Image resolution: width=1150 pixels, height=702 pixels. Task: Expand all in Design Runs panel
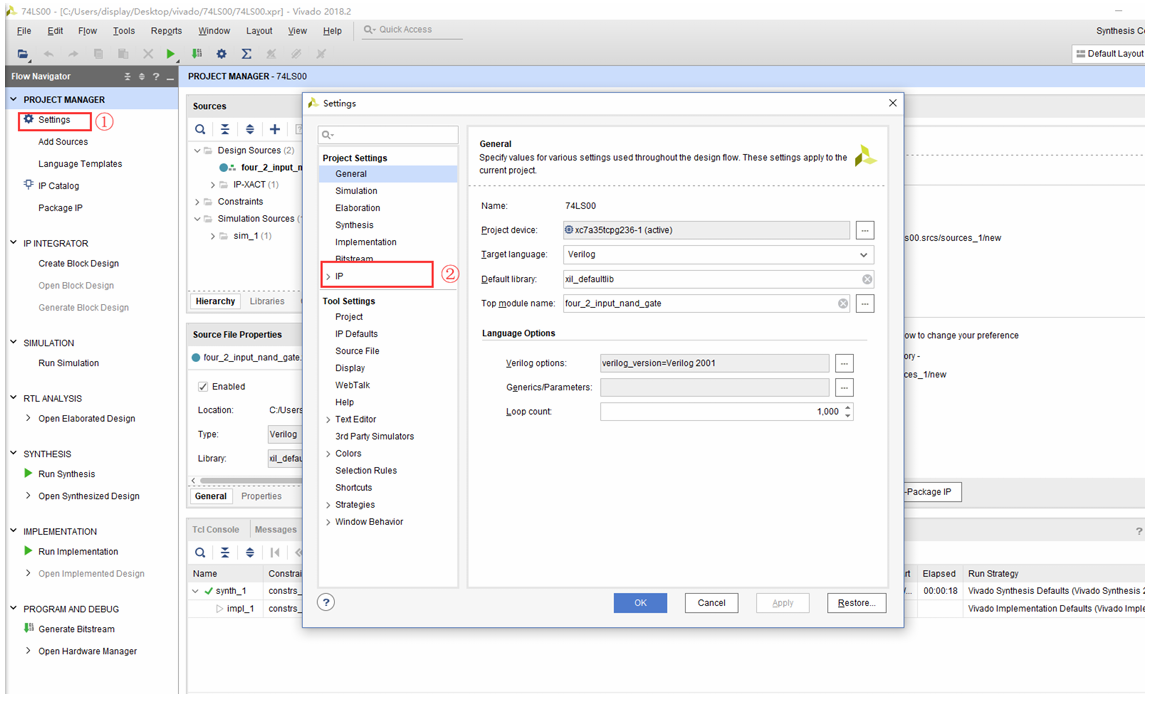250,552
